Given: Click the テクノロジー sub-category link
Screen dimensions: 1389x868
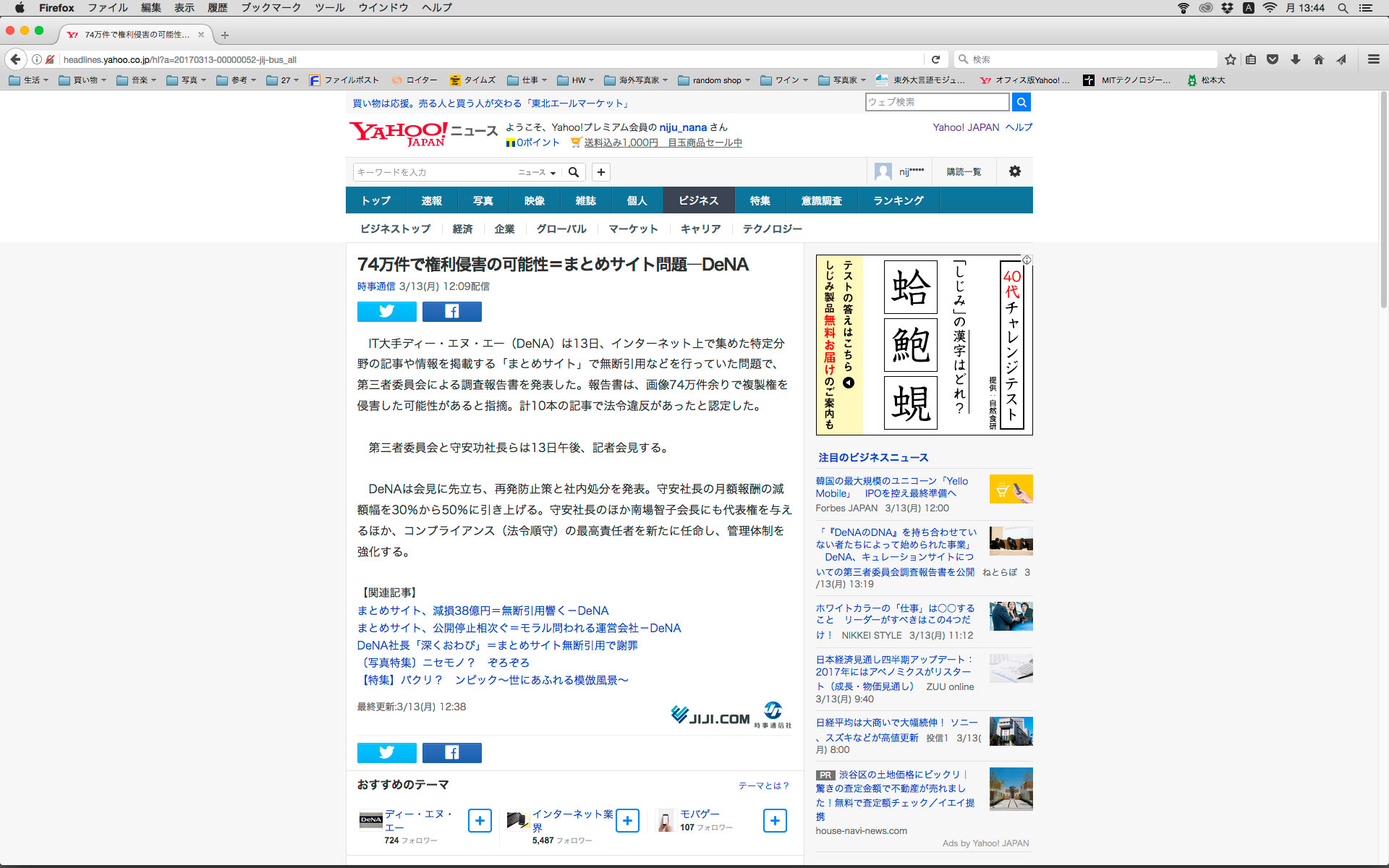Looking at the screenshot, I should (x=772, y=229).
